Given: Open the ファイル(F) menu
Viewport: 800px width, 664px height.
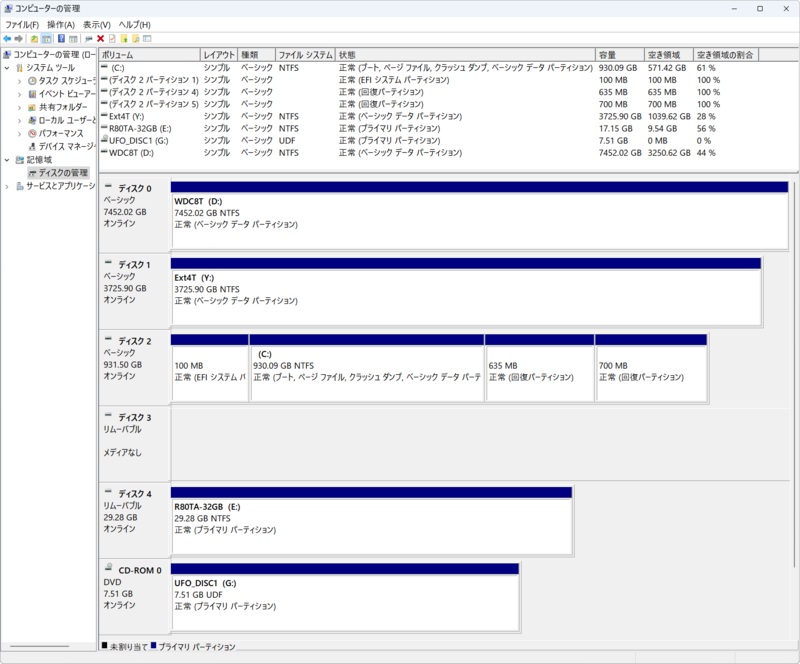Looking at the screenshot, I should click(22, 24).
